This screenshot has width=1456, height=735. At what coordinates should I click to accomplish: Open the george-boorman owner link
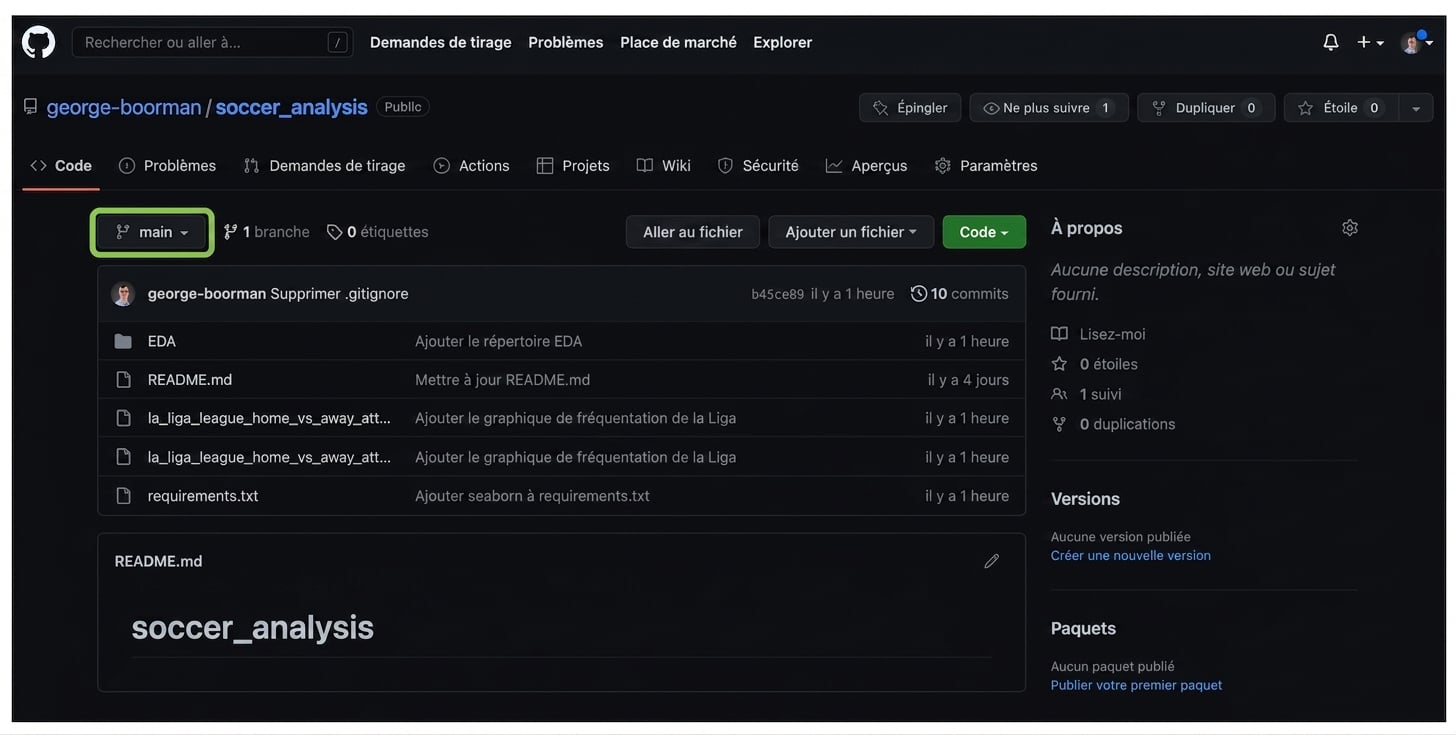click(124, 107)
